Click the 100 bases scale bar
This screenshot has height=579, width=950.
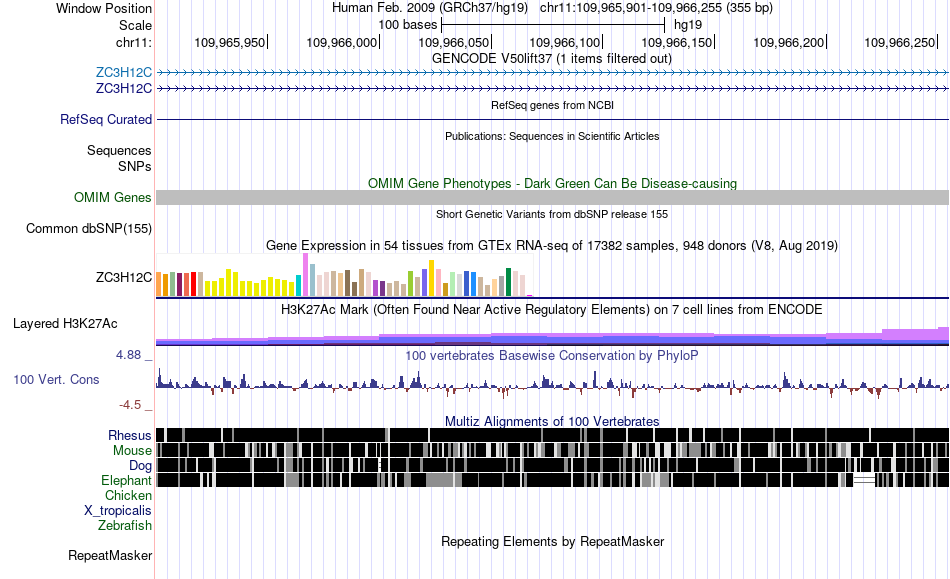(553, 25)
